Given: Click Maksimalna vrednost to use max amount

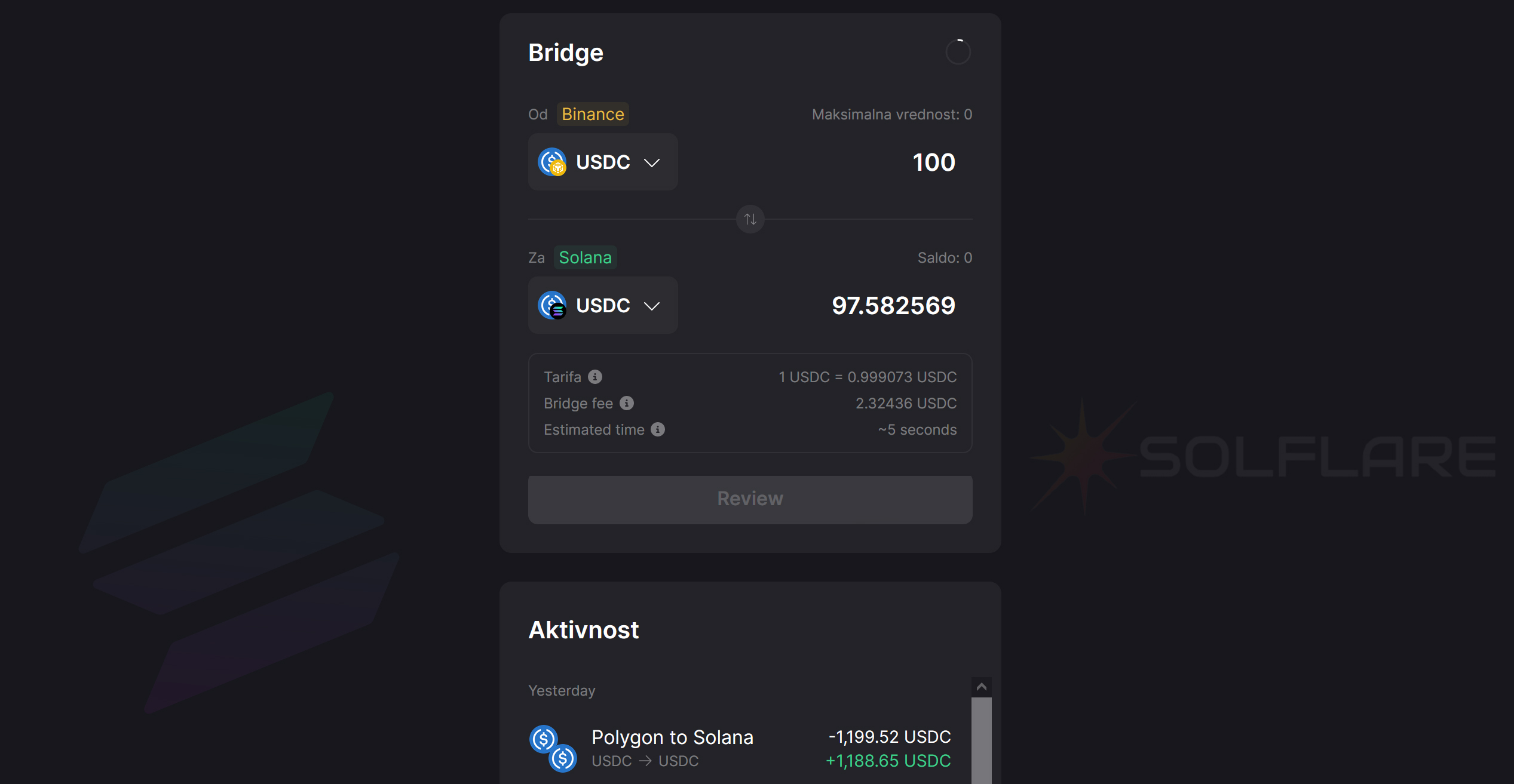Looking at the screenshot, I should (x=891, y=114).
